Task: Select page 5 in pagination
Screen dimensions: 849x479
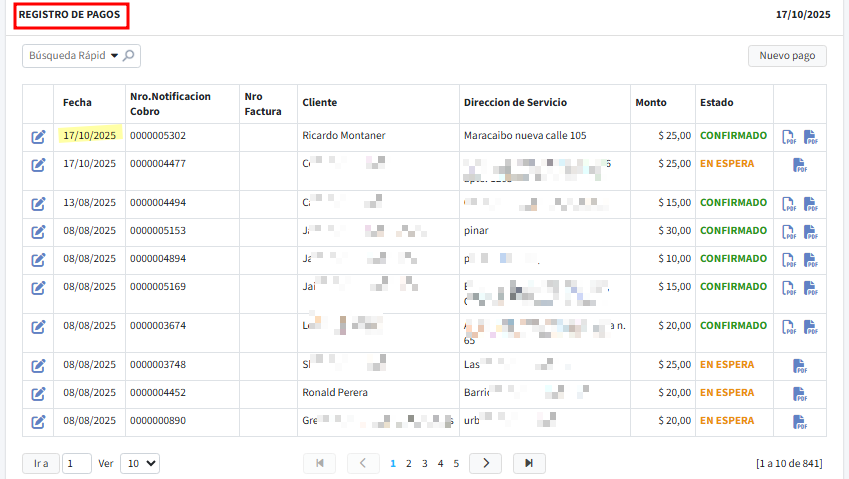Action: pyautogui.click(x=456, y=464)
